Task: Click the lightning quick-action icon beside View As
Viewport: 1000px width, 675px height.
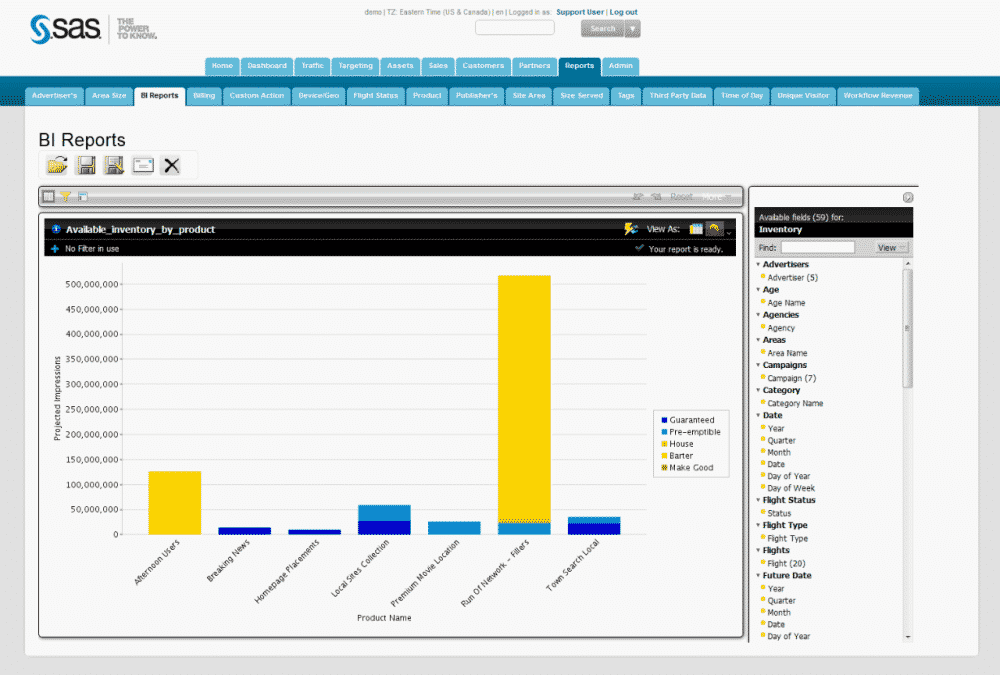Action: 631,229
